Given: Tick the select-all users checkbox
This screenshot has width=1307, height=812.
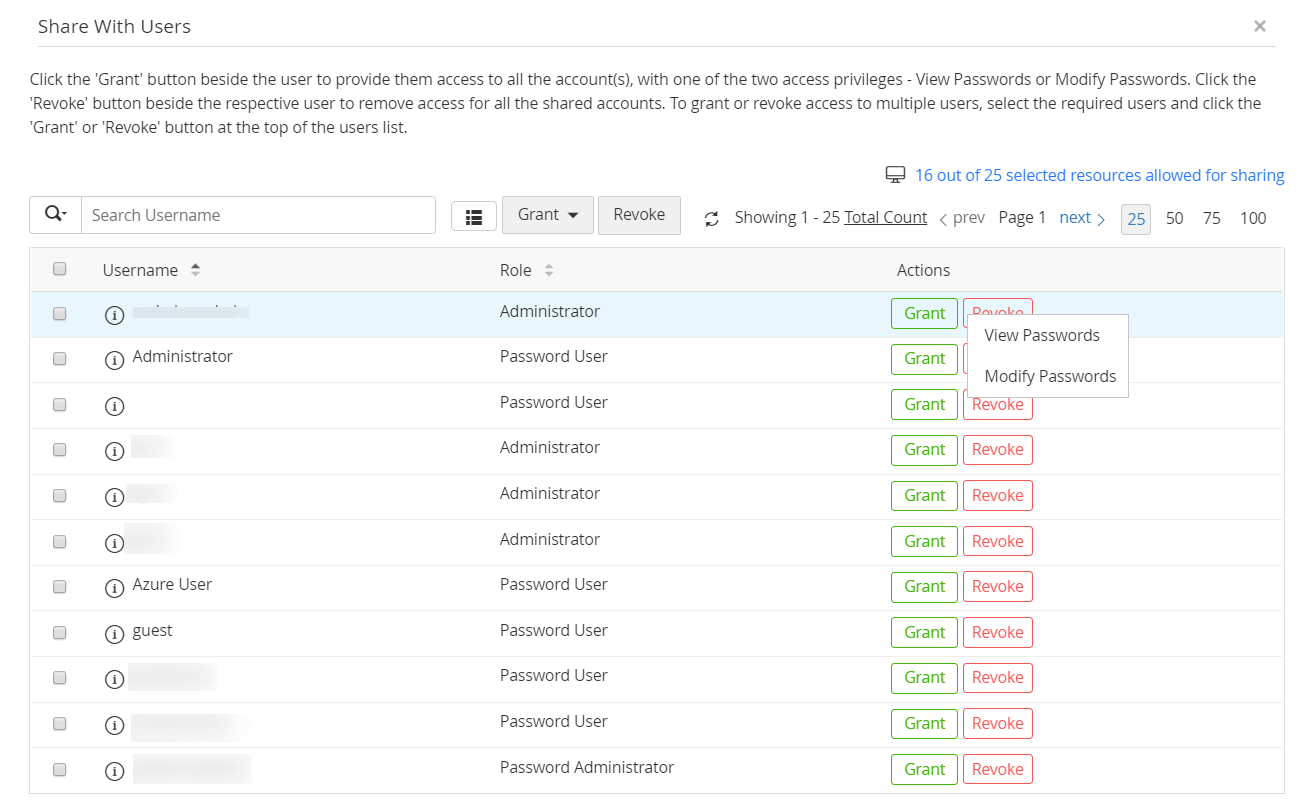Looking at the screenshot, I should click(60, 269).
